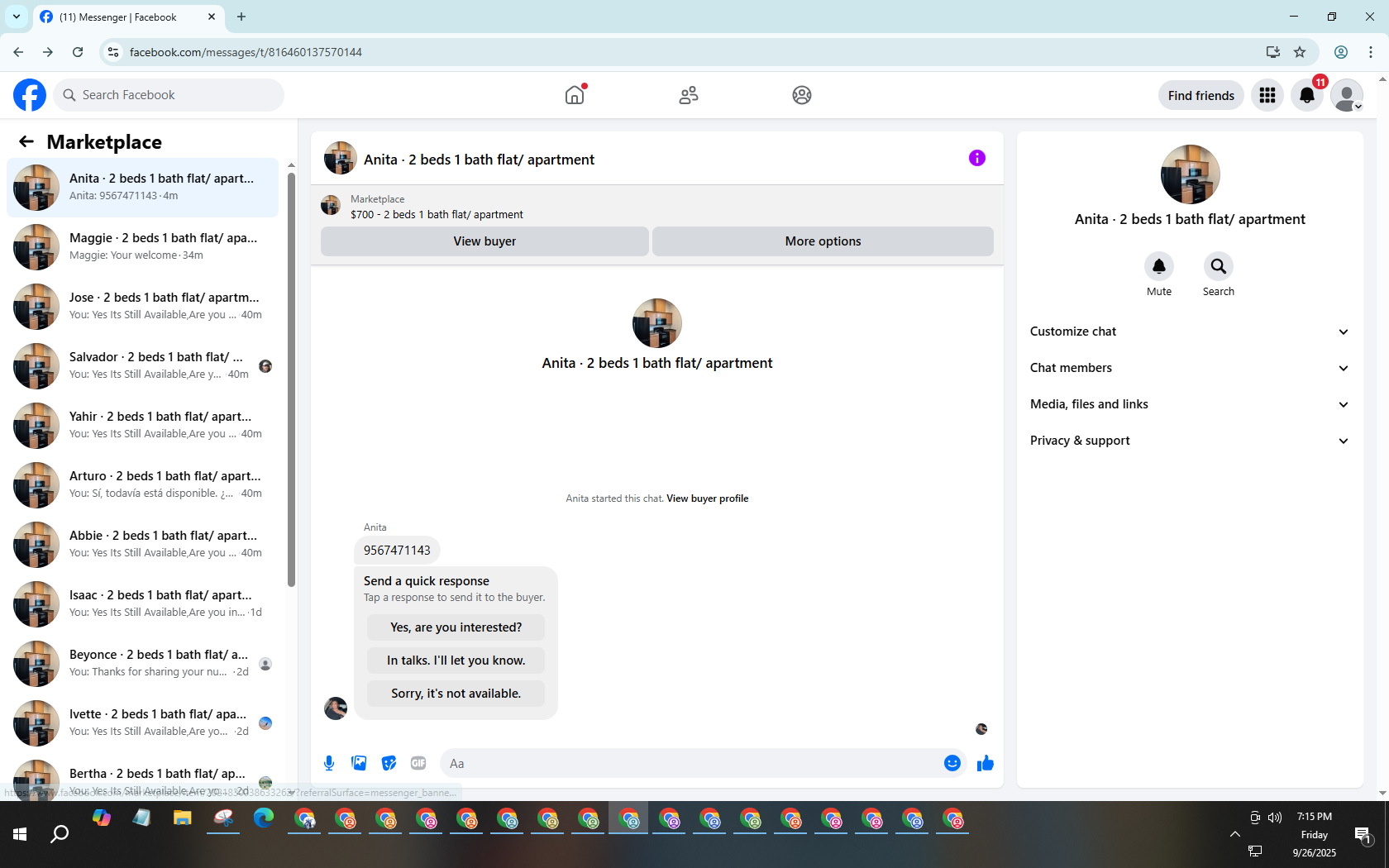This screenshot has width=1389, height=868.
Task: Open the tab search dropdown arrow
Action: (17, 17)
